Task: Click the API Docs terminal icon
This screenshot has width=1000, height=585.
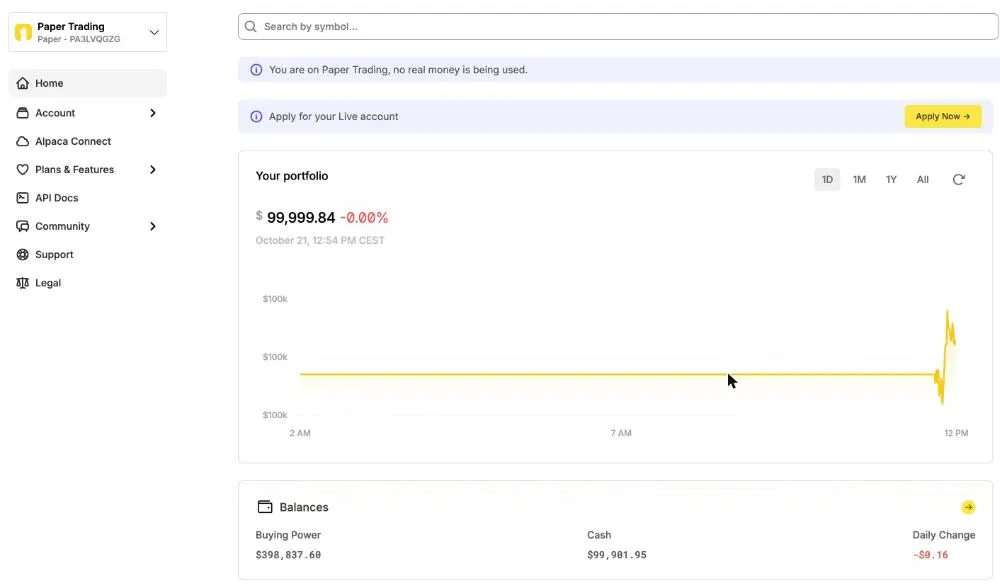Action: (x=22, y=198)
